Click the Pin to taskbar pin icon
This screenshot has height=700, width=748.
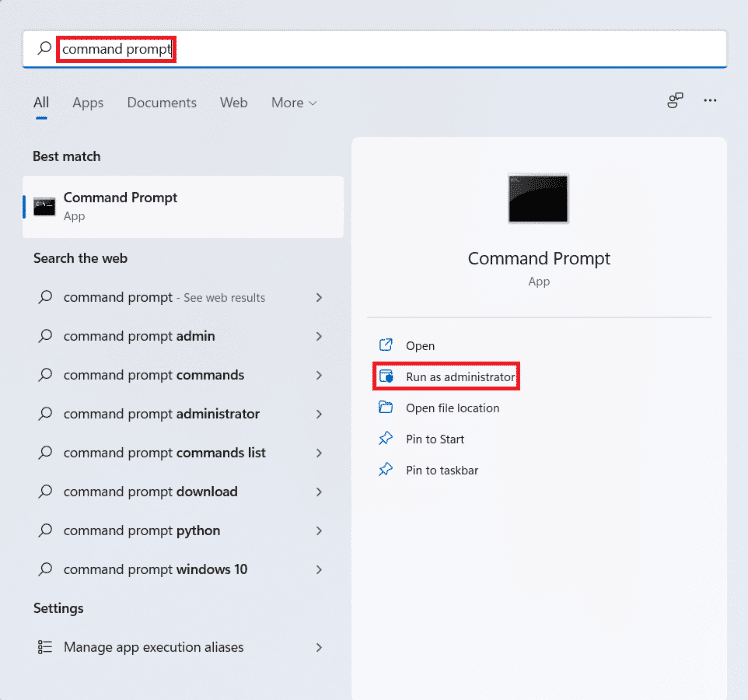click(x=386, y=470)
